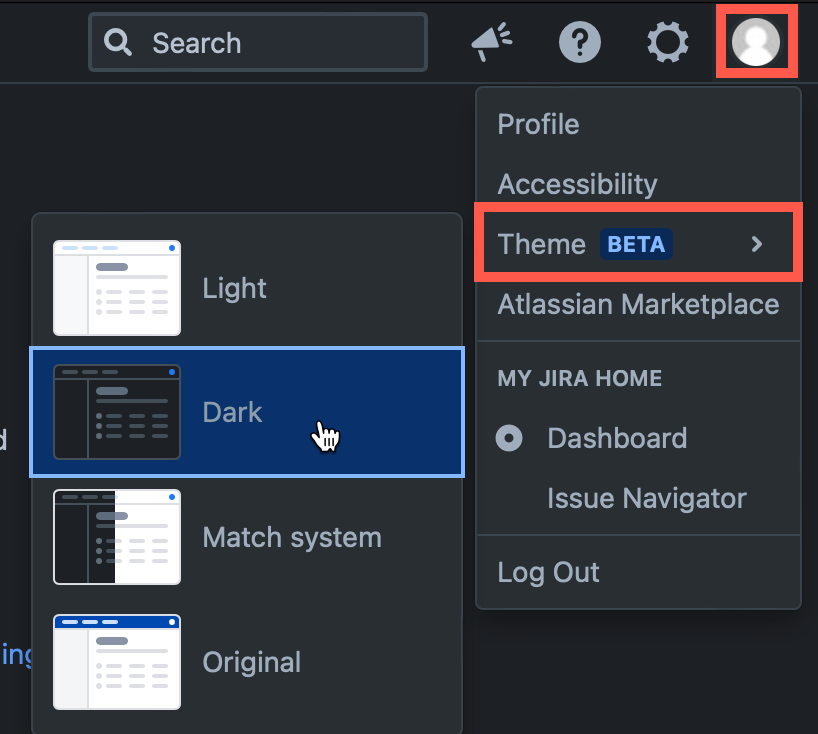
Task: Open Jira settings with the gear icon
Action: tap(667, 42)
